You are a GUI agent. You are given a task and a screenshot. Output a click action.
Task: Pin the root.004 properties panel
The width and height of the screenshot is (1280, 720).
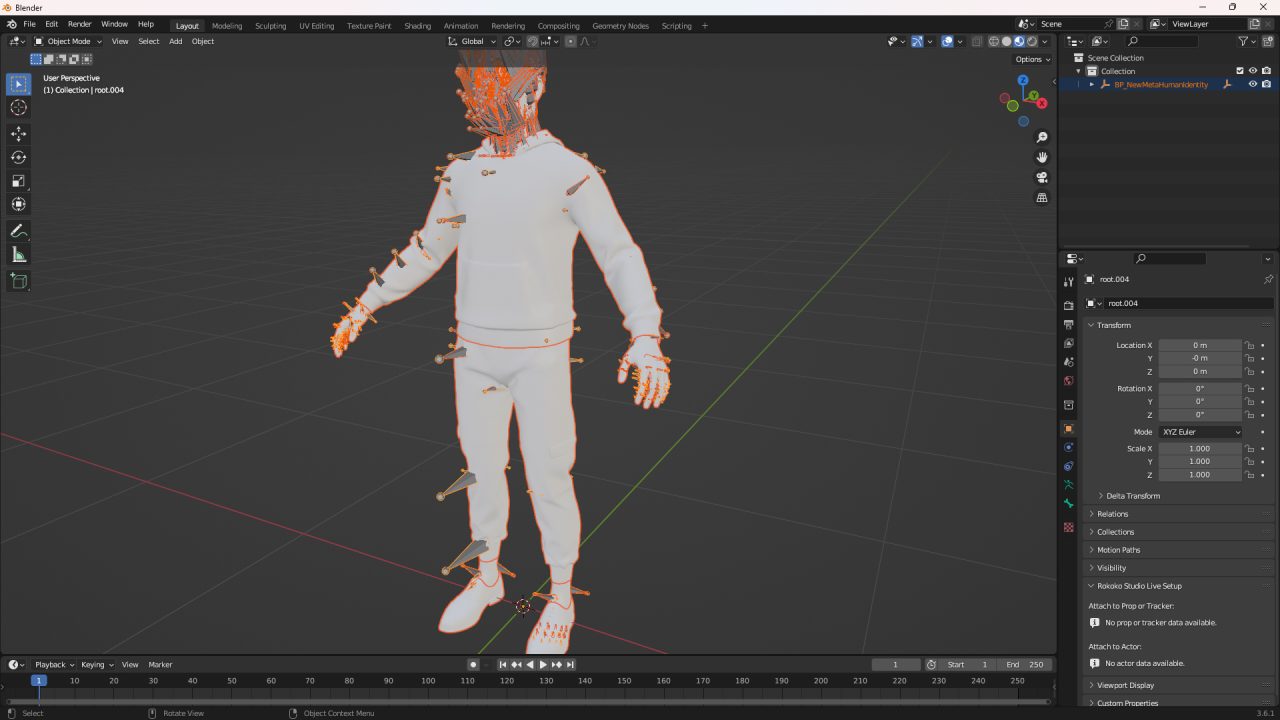(1268, 279)
